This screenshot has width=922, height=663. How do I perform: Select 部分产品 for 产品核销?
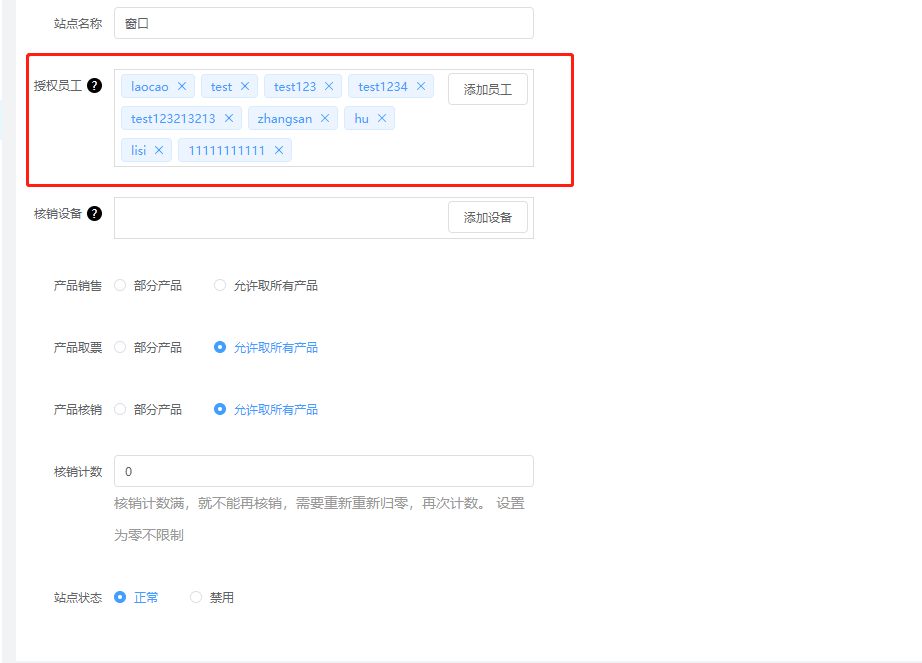tap(121, 410)
